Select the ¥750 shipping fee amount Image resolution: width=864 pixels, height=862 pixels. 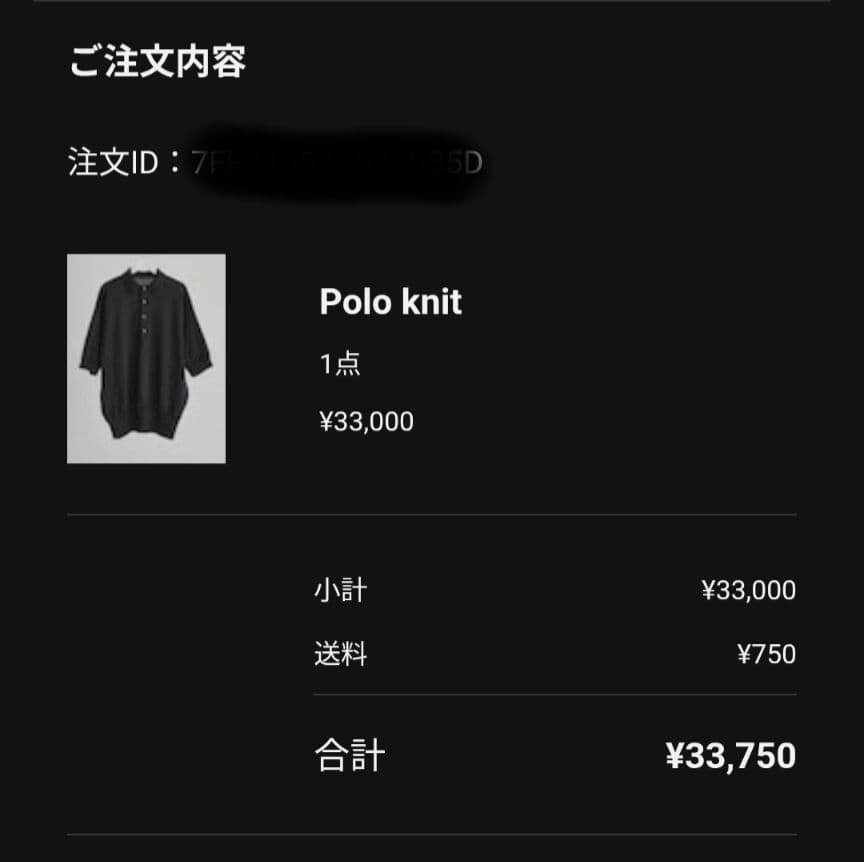coord(766,655)
